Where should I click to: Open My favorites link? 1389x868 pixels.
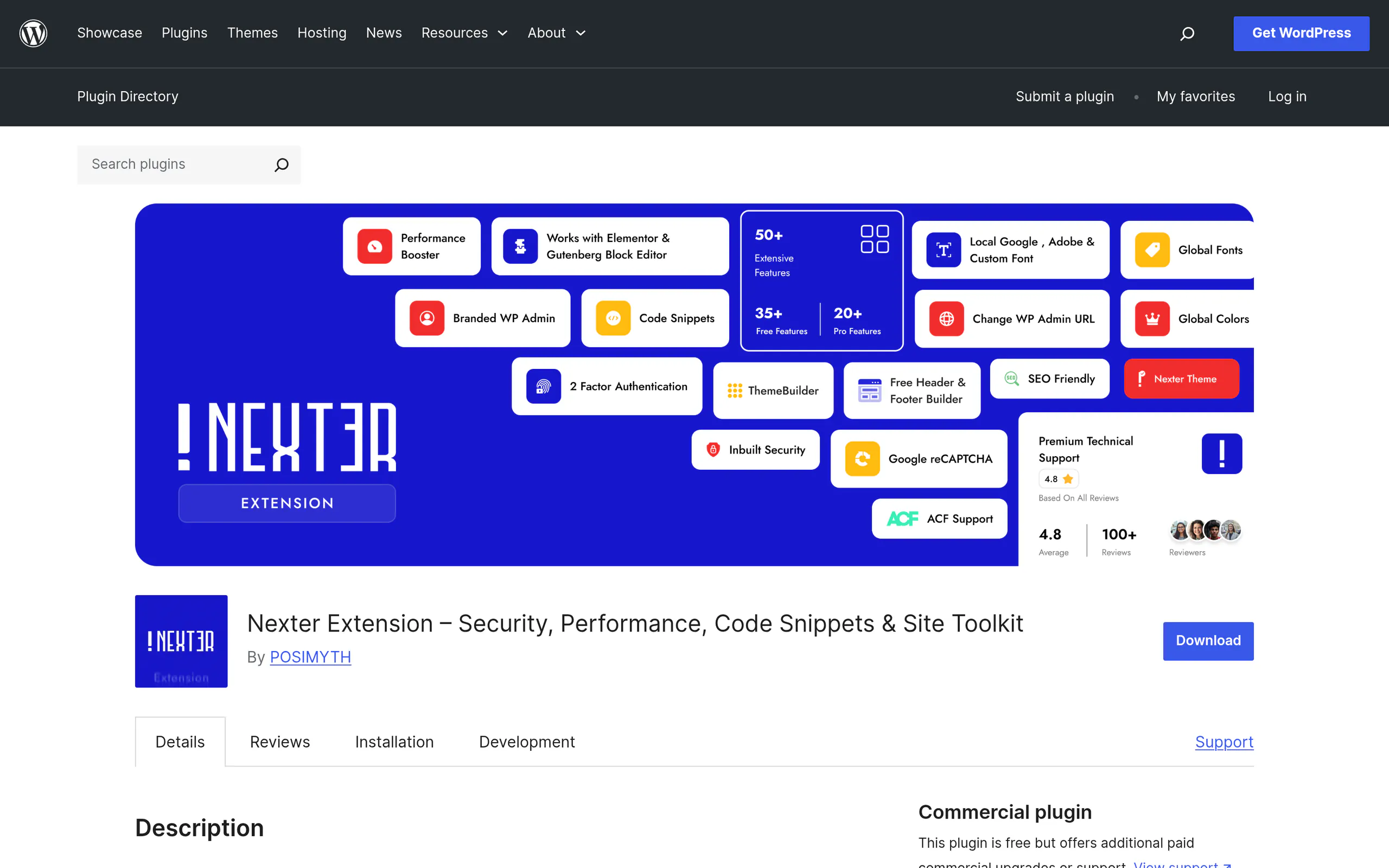tap(1196, 97)
